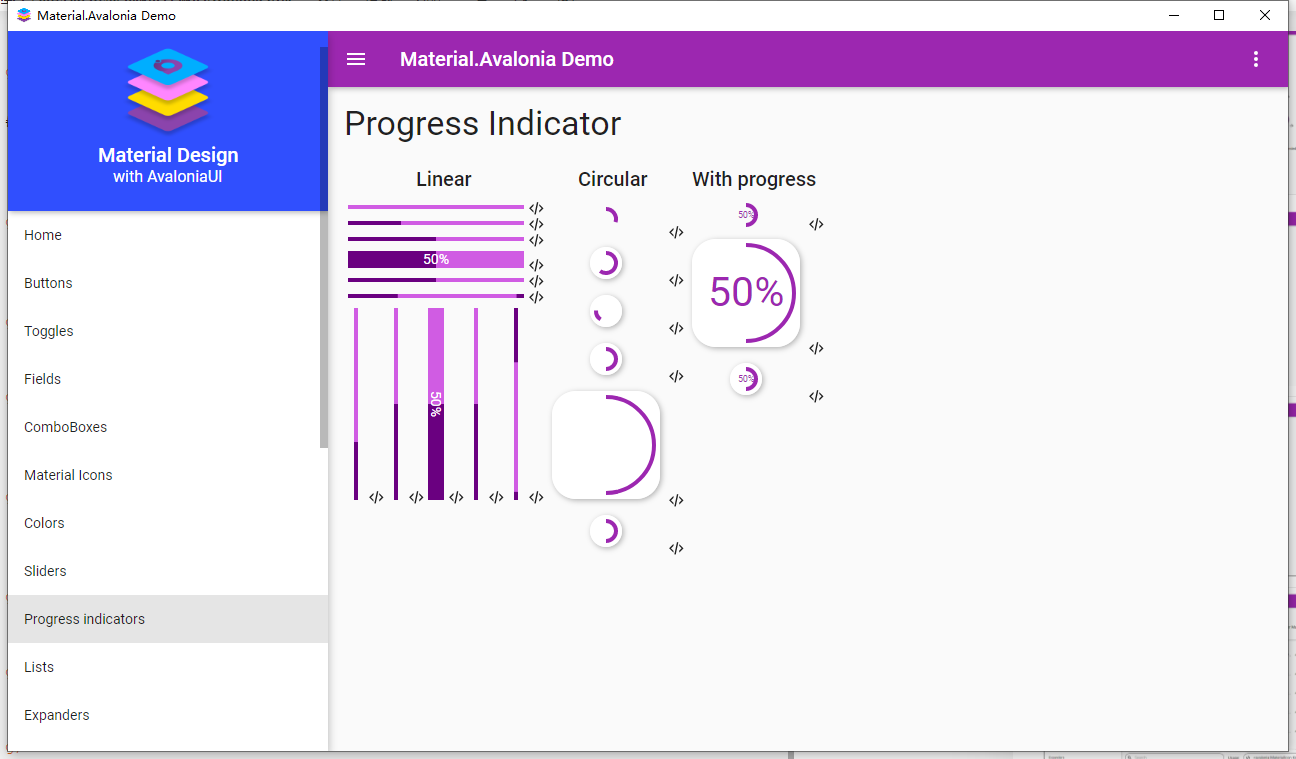
Task: Open the Material Icons page
Action: pos(167,475)
